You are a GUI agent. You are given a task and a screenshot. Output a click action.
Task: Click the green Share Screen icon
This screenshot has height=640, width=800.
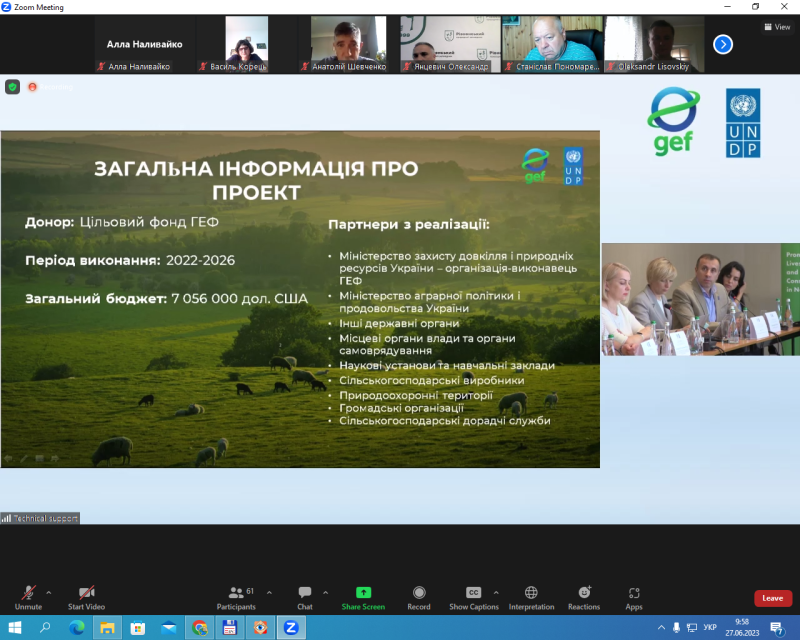coord(363,597)
